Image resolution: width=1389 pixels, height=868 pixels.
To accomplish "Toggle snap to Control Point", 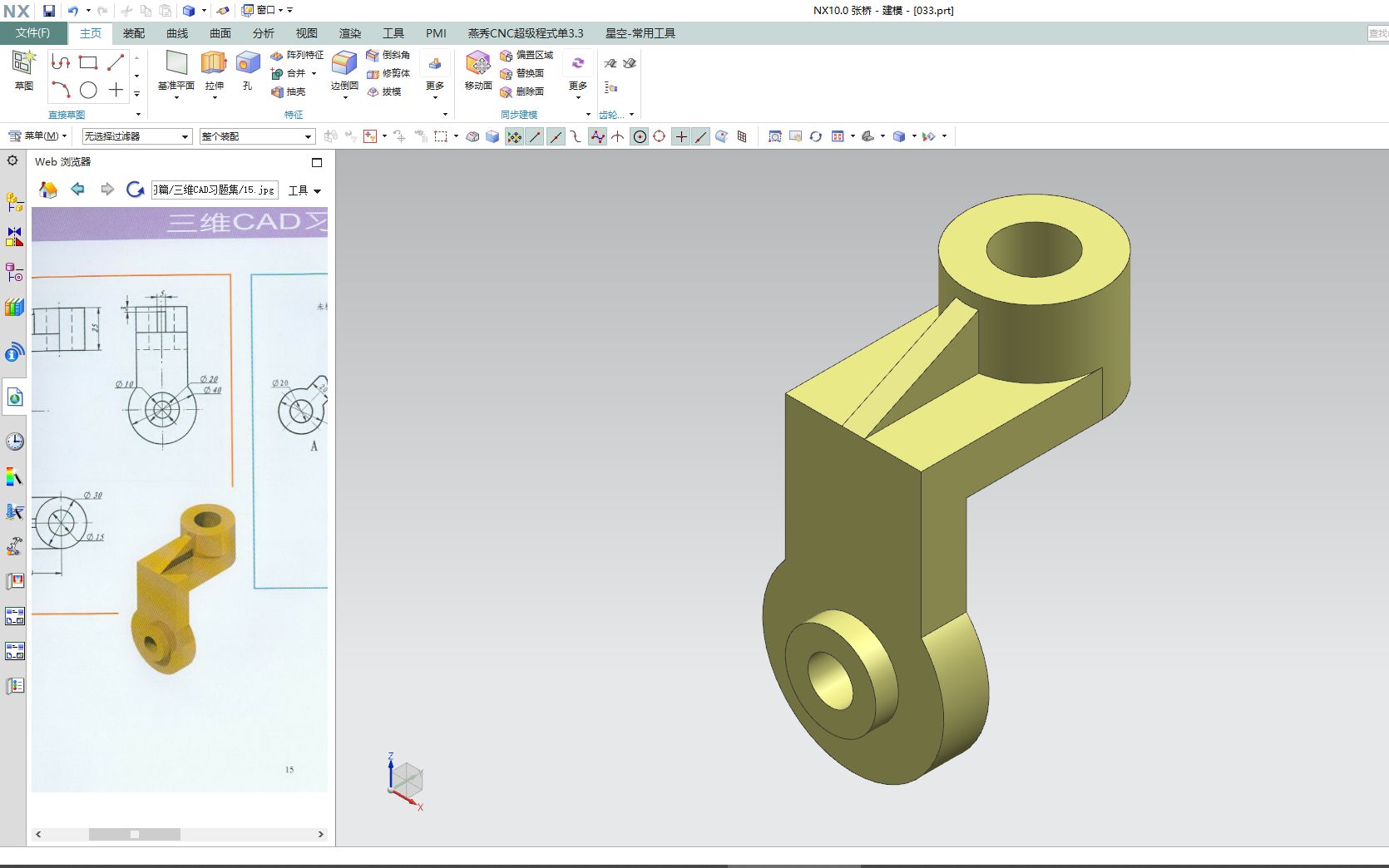I will (576, 136).
